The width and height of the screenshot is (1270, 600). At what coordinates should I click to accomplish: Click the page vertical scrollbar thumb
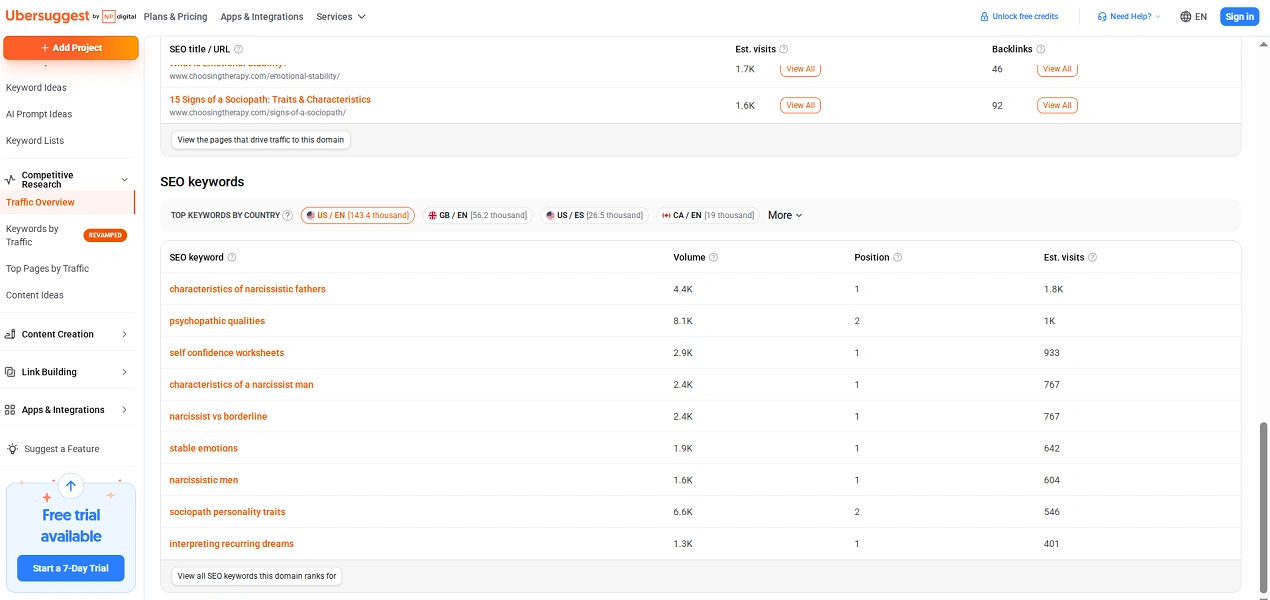tap(1264, 506)
